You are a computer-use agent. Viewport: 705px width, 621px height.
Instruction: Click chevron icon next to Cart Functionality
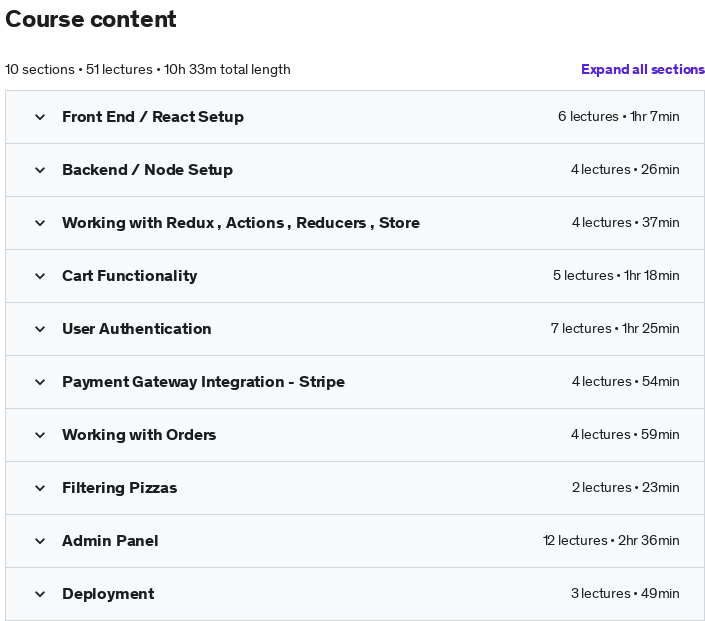click(x=40, y=277)
